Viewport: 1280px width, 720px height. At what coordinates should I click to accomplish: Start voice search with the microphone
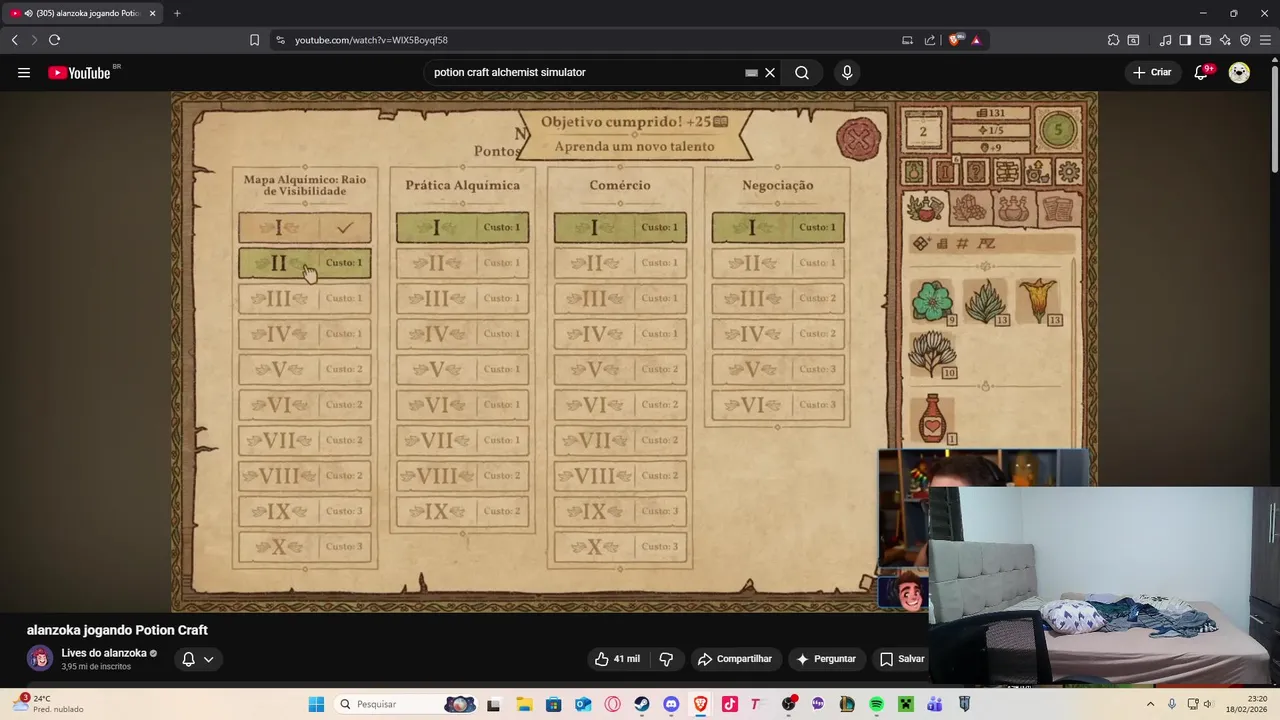coord(847,72)
